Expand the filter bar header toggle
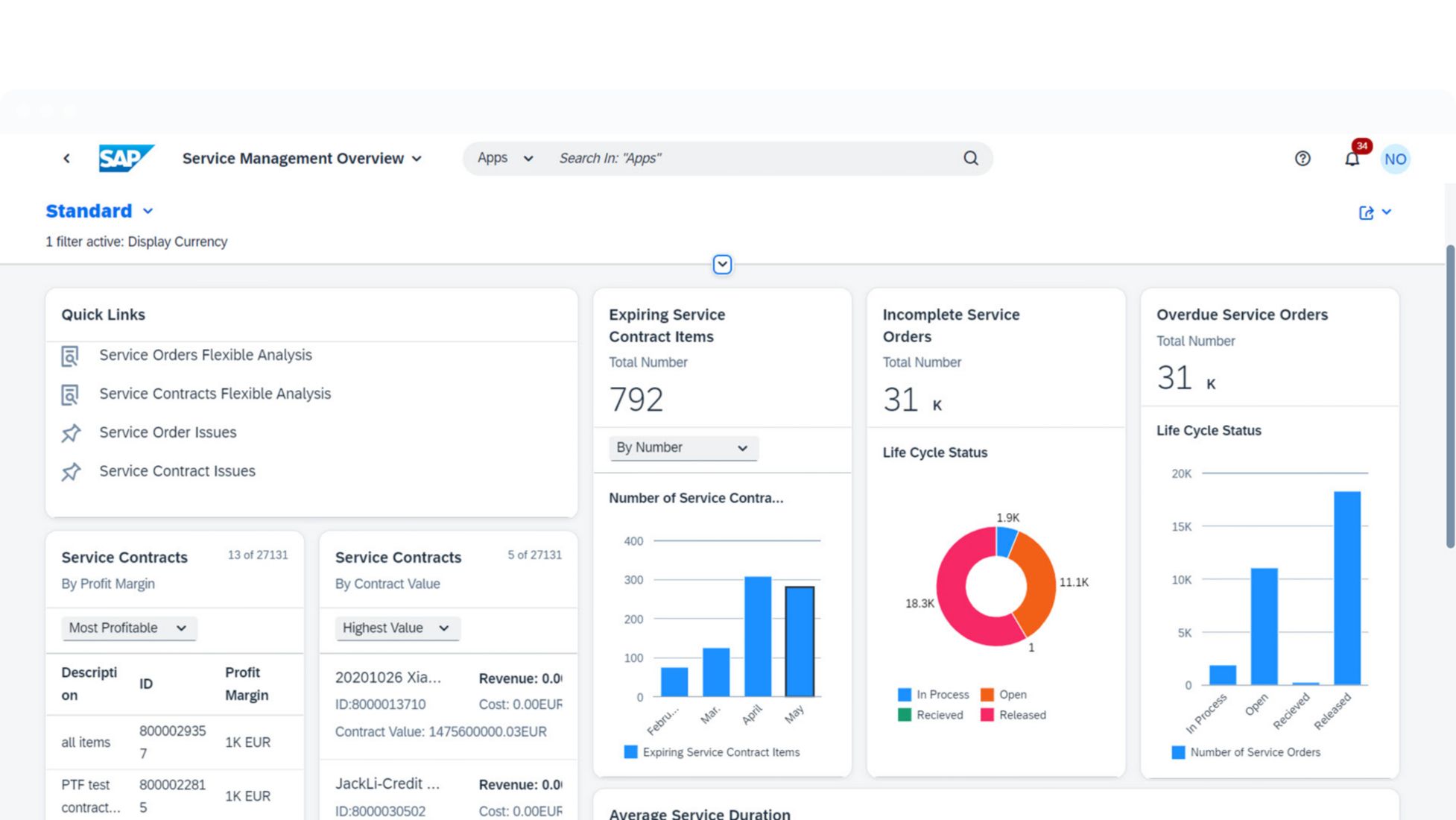Image resolution: width=1456 pixels, height=820 pixels. 721,265
